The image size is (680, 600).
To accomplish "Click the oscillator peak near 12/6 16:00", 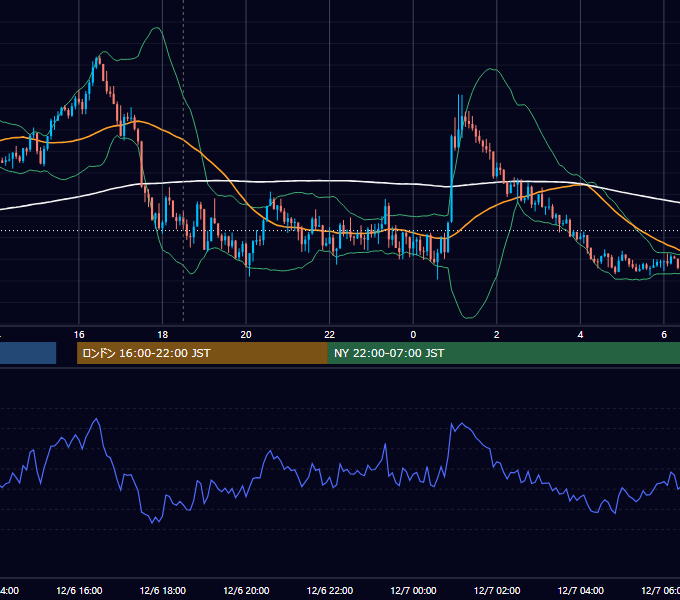I will click(97, 419).
